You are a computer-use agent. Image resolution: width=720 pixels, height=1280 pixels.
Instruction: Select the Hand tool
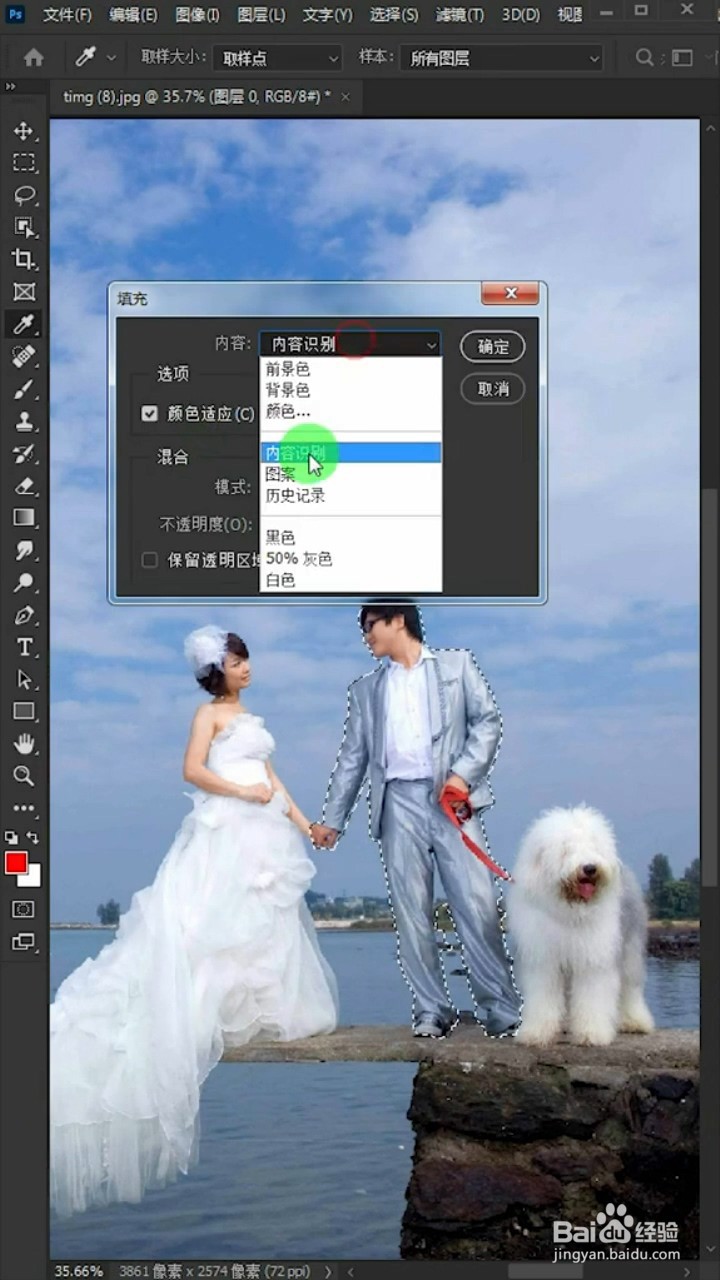click(x=23, y=743)
